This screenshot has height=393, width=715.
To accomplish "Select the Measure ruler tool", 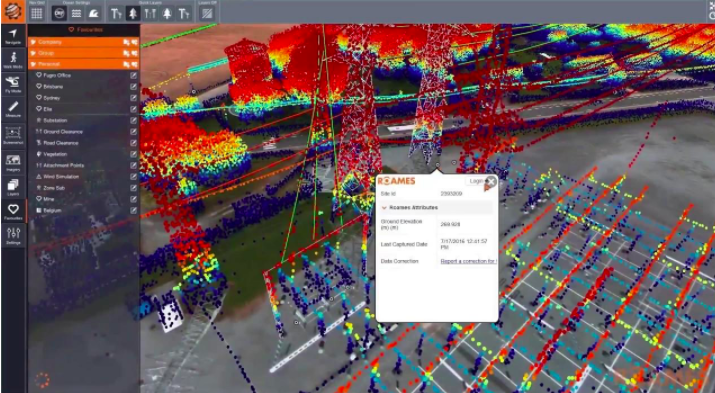I will pos(13,109).
